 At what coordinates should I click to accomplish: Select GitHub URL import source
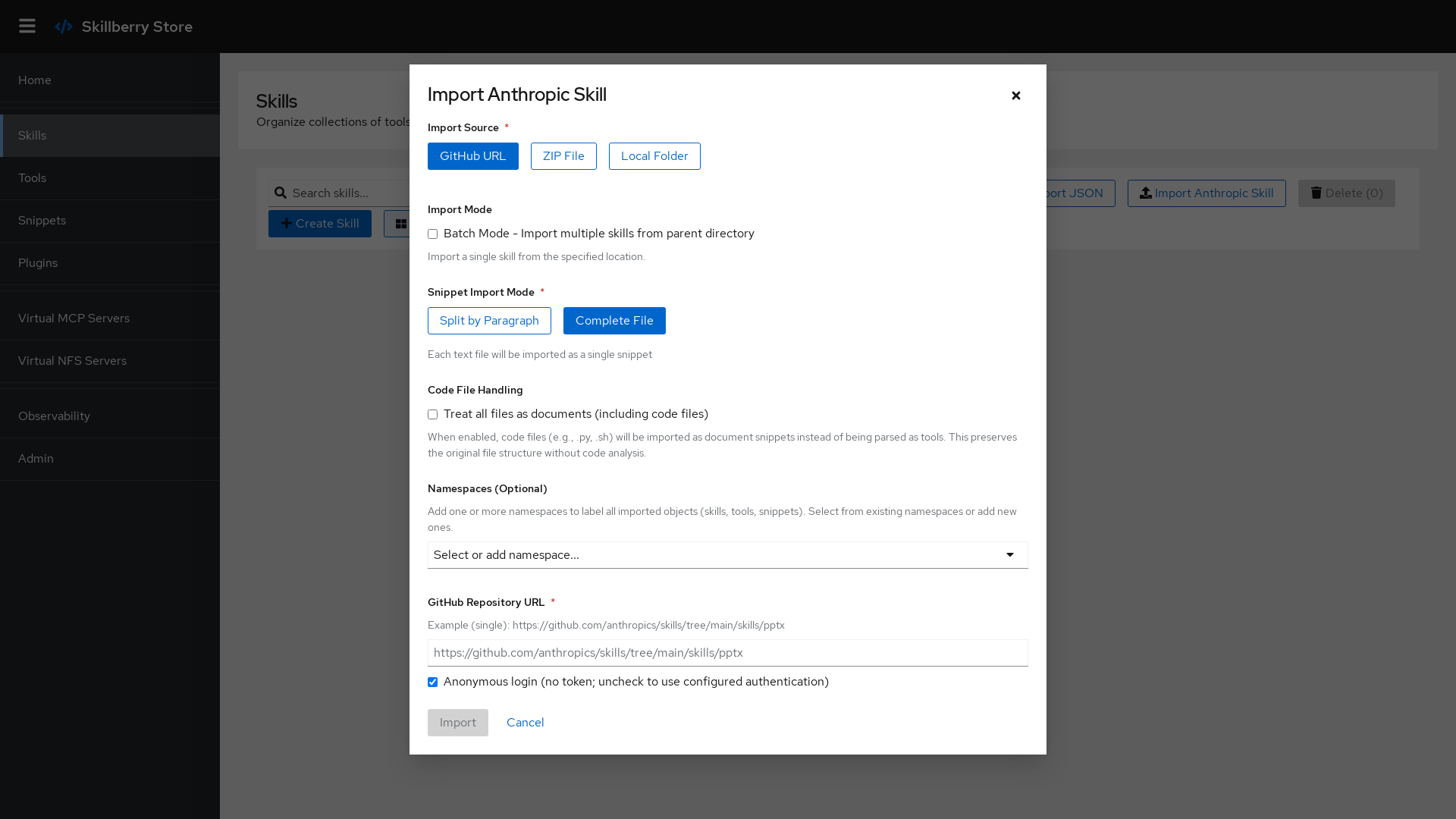473,156
